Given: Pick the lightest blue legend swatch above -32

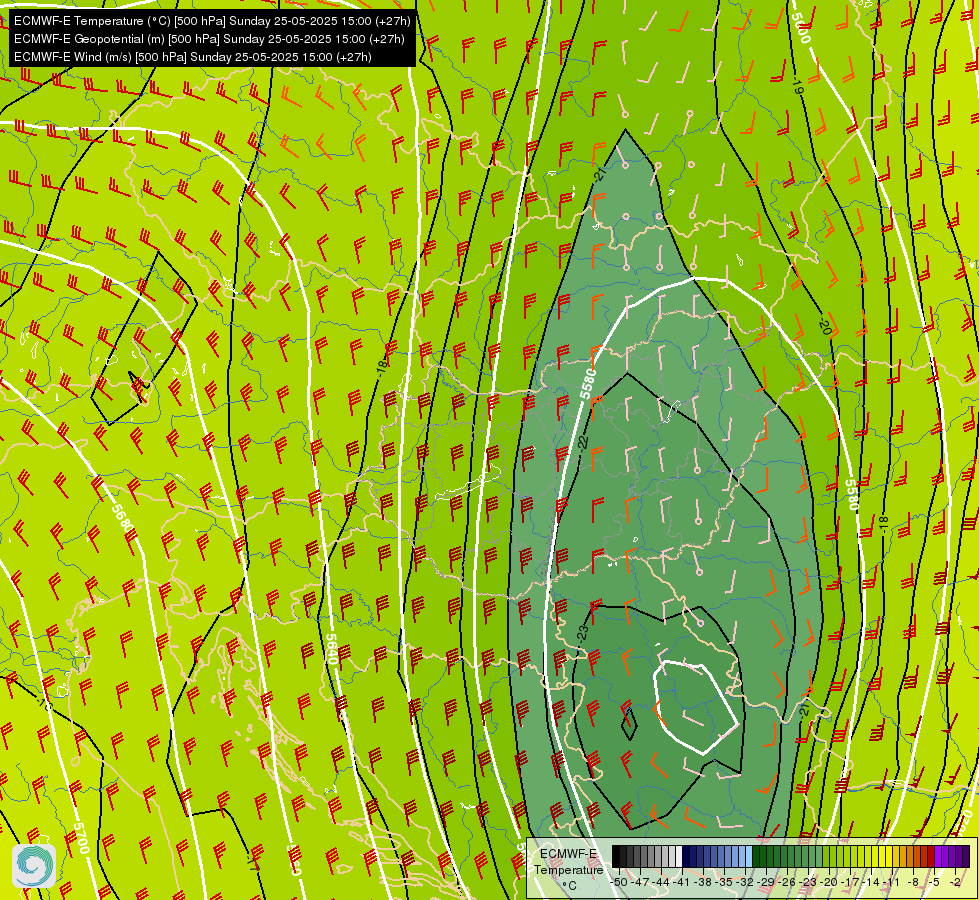Looking at the screenshot, I should [749, 857].
